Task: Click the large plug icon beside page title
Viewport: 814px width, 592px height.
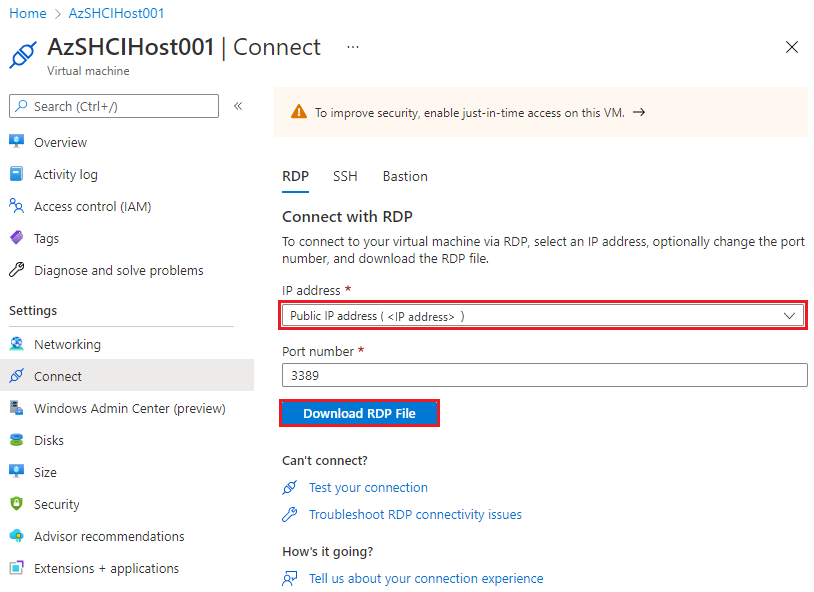Action: coord(23,54)
